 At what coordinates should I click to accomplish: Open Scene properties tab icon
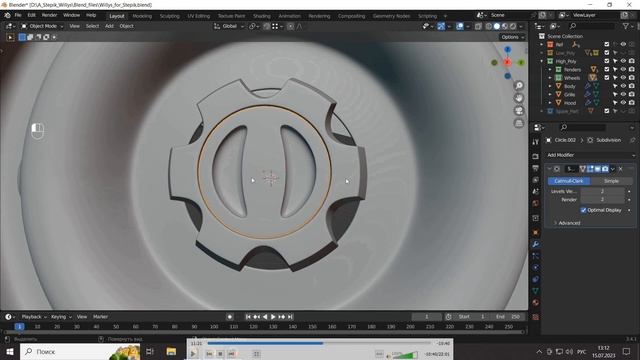click(536, 191)
